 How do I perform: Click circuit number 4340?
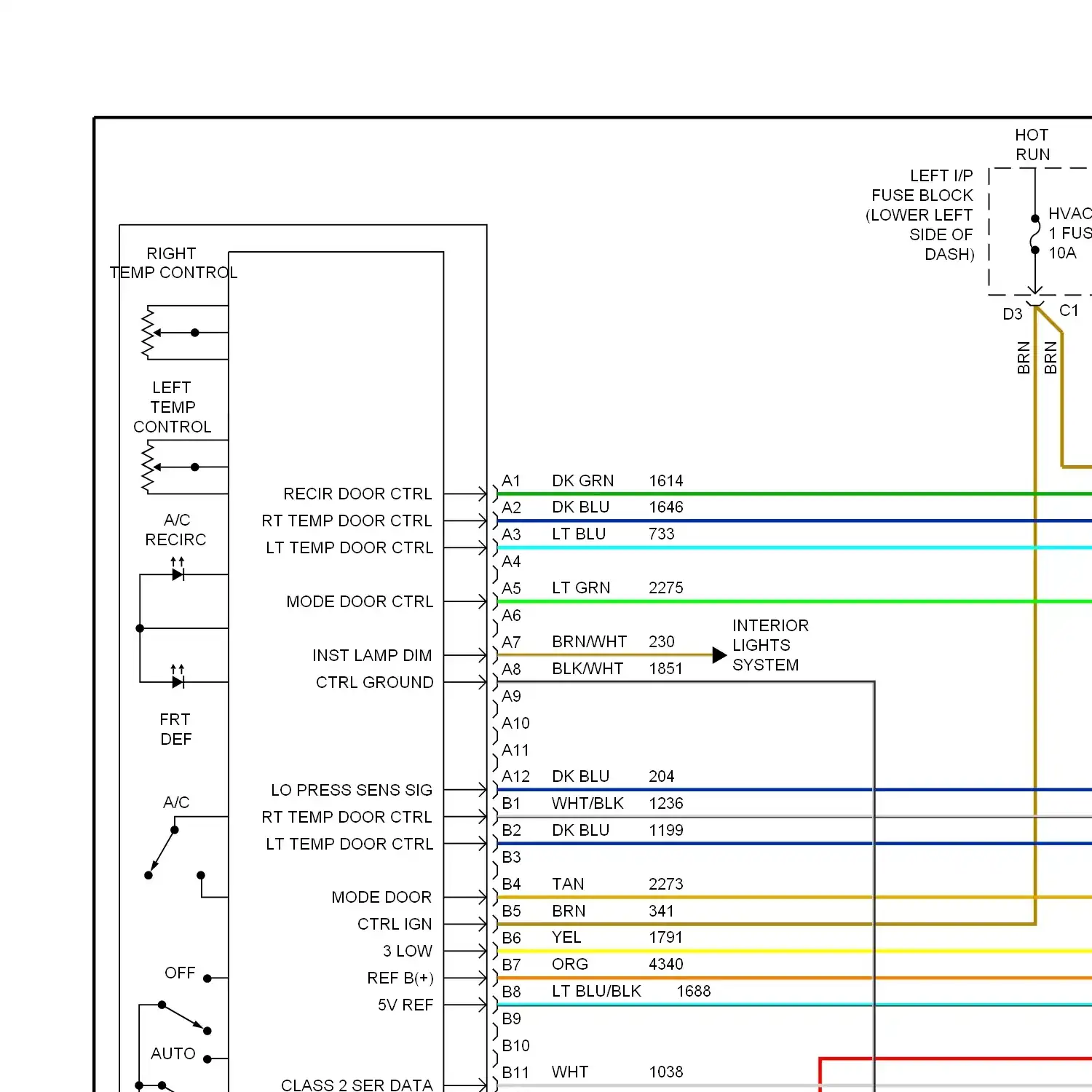pyautogui.click(x=666, y=964)
